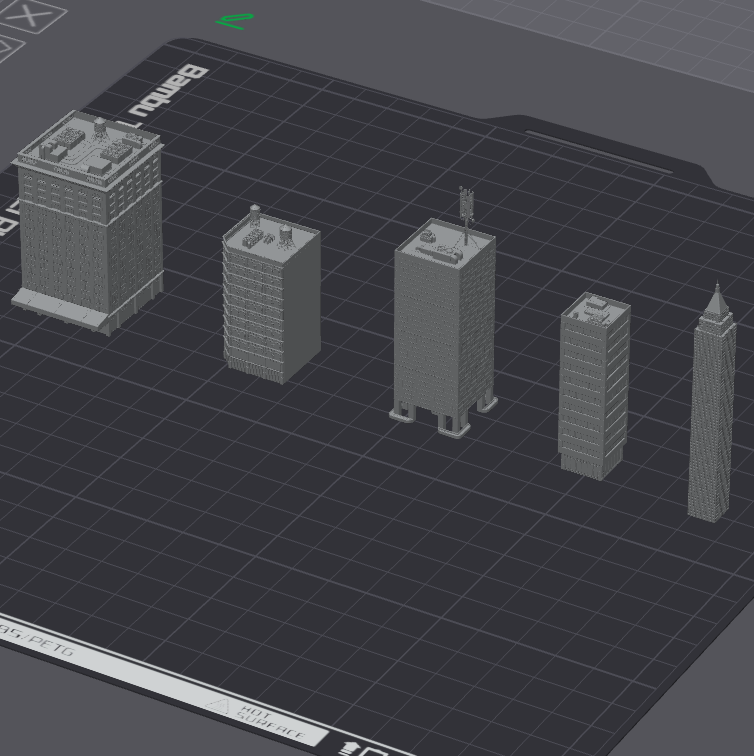Click the X icon beside the build plate
Viewport: 754px width, 756px height.
click(x=30, y=16)
